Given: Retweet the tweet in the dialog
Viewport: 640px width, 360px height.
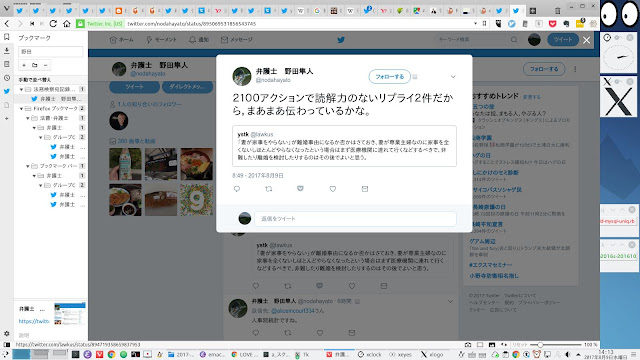Looking at the screenshot, I should [269, 189].
